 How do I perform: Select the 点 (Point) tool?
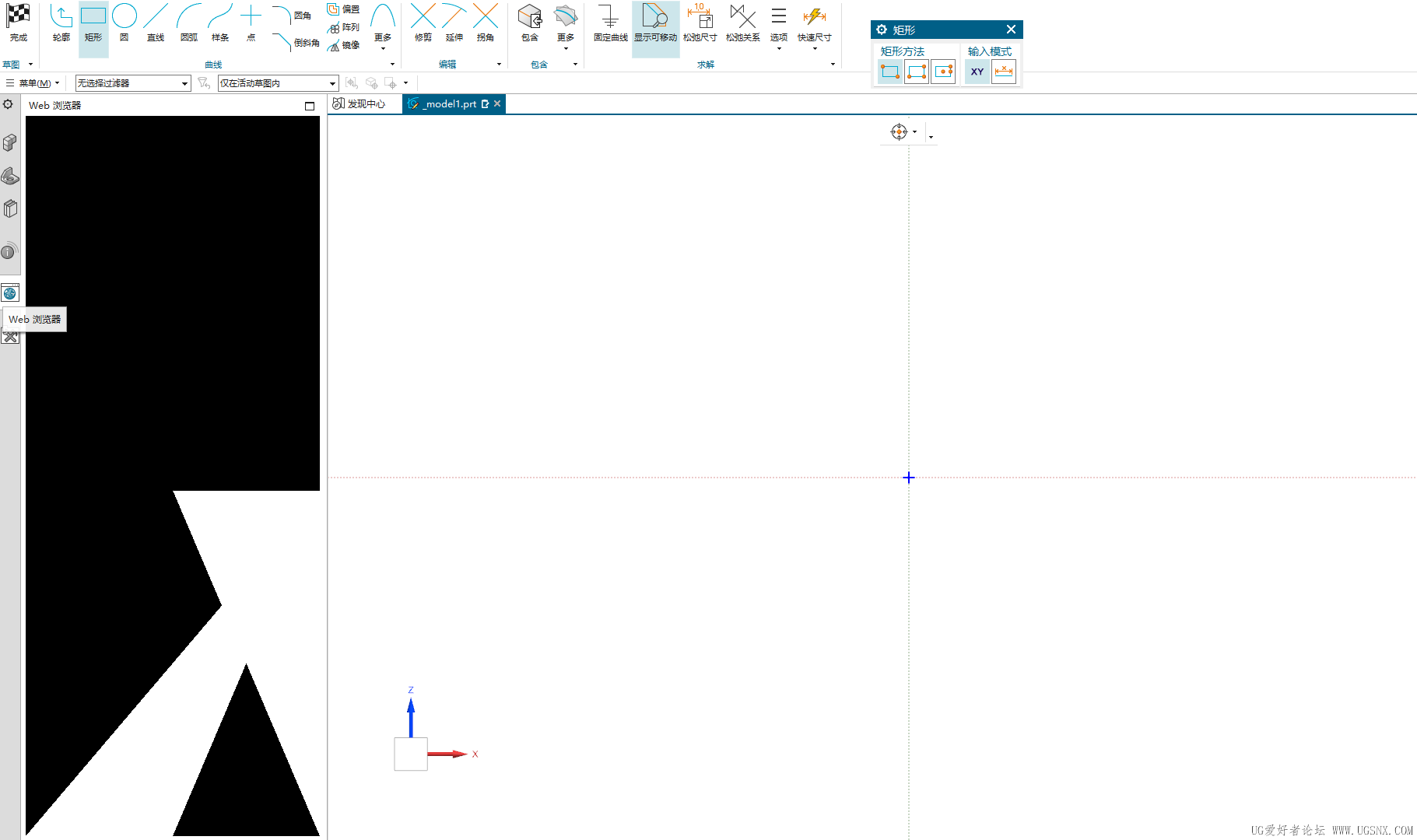click(251, 23)
